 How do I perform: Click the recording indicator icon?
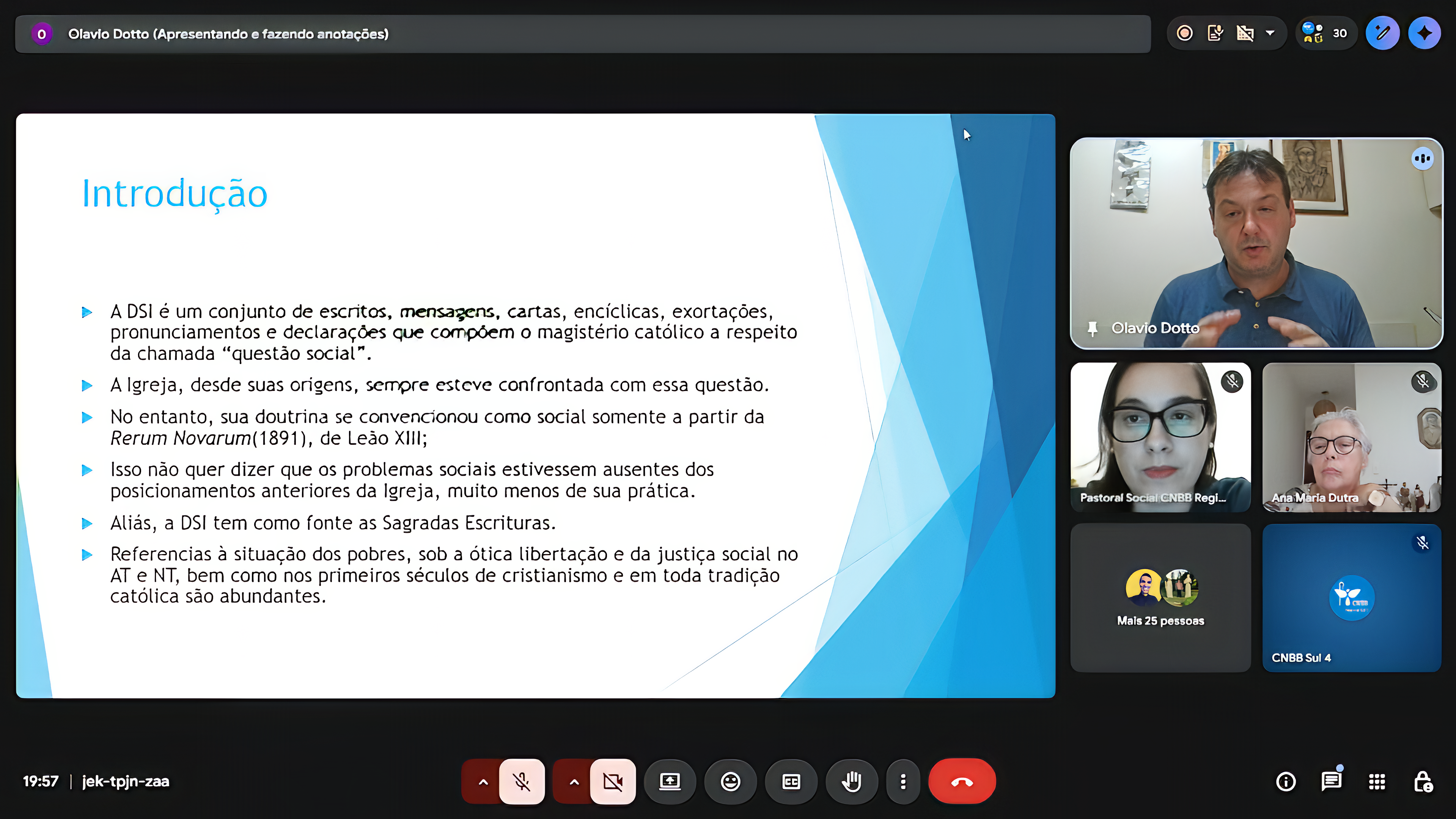pyautogui.click(x=1185, y=33)
